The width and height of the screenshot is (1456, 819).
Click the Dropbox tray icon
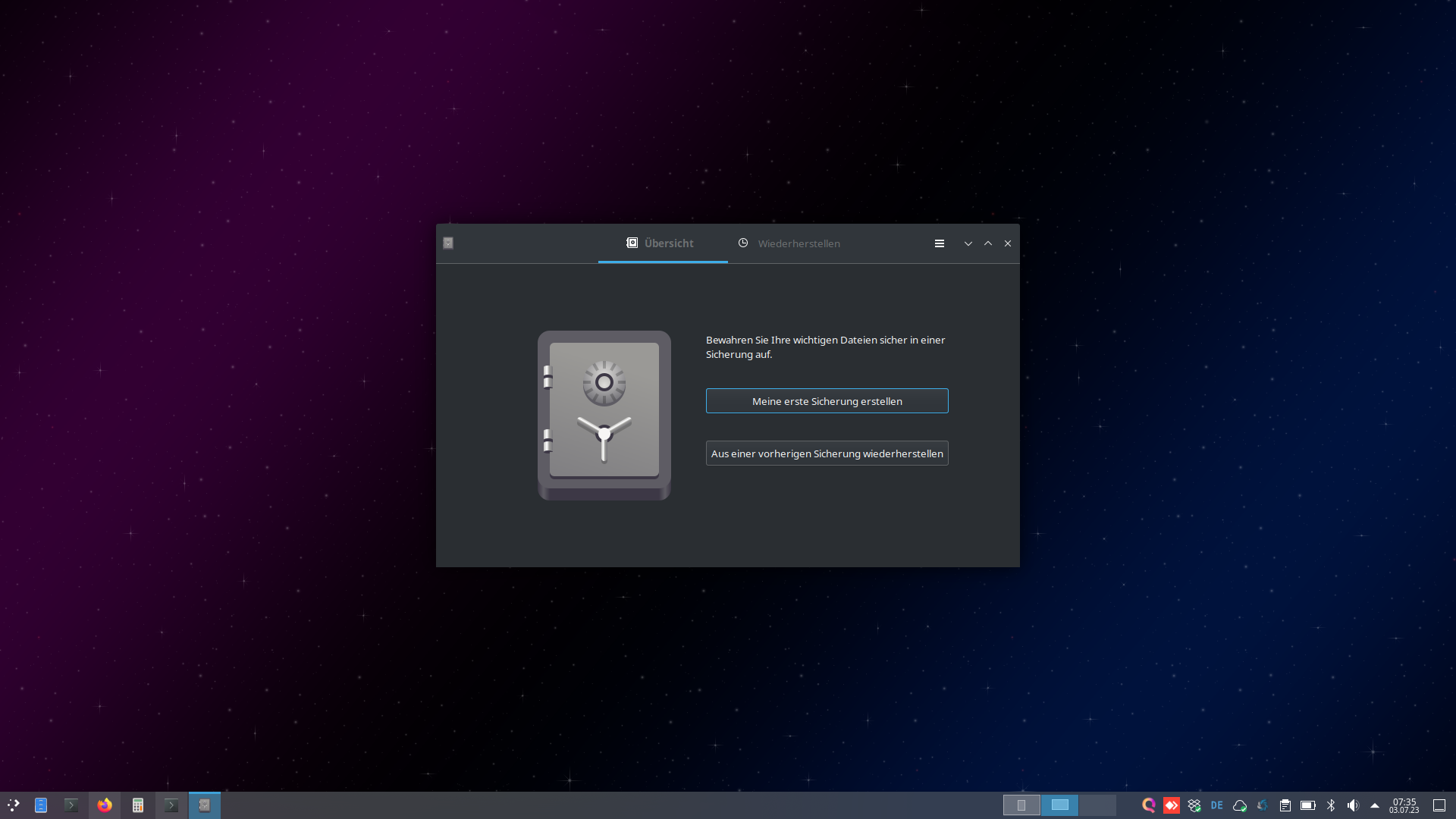(x=1194, y=805)
